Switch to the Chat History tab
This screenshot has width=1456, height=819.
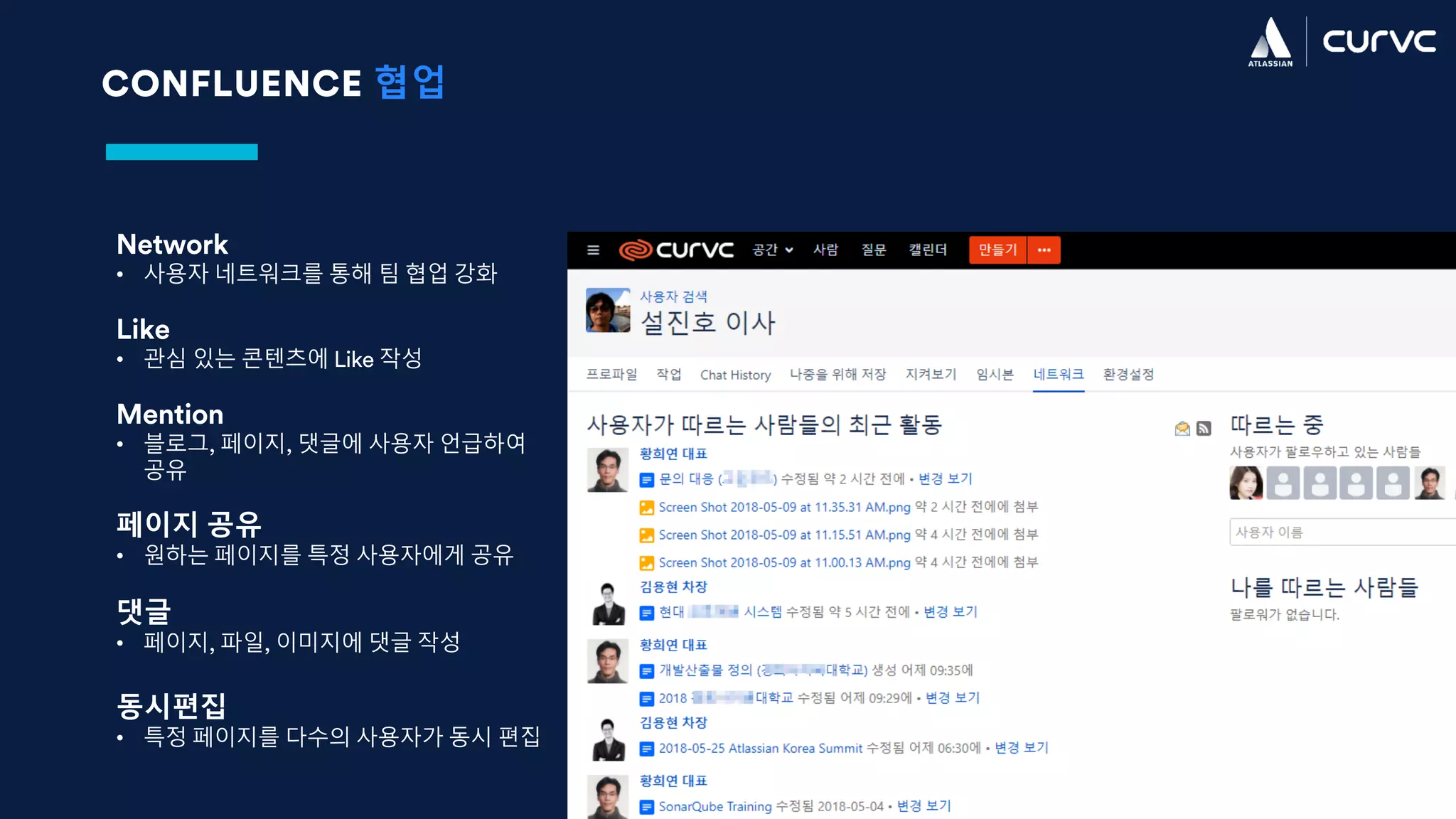tap(735, 375)
